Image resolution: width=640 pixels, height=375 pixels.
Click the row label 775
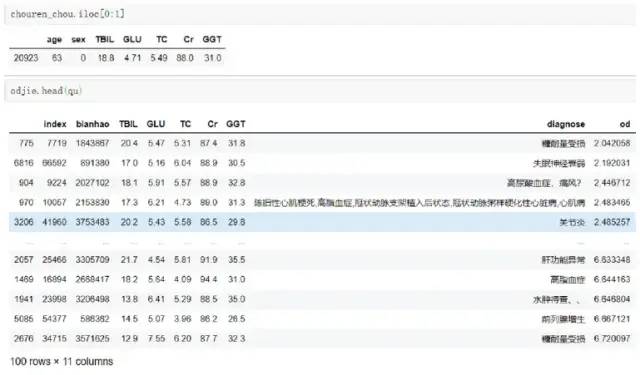click(26, 143)
